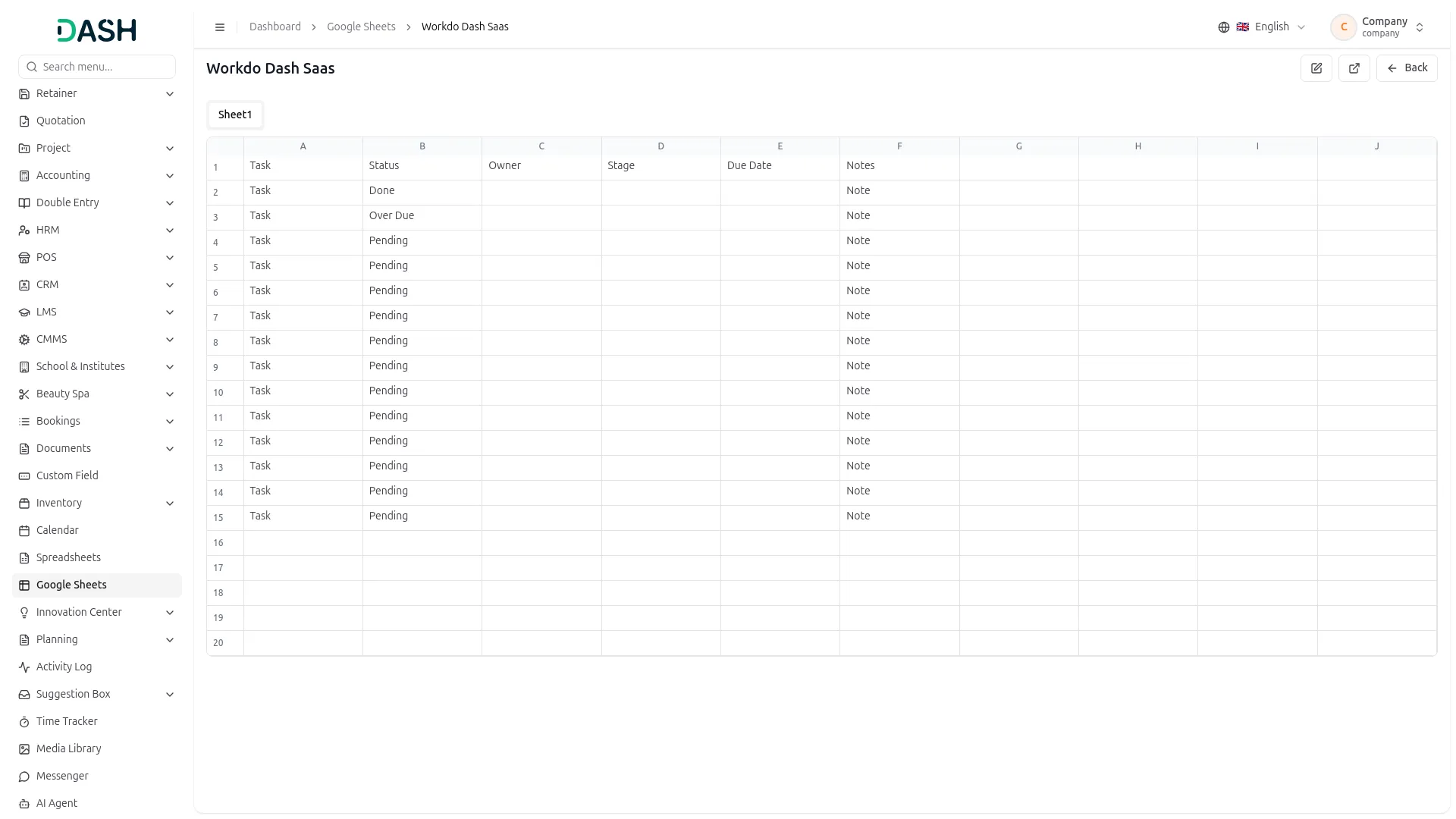The width and height of the screenshot is (1456, 819).
Task: Click the DASH logo
Action: pyautogui.click(x=97, y=30)
